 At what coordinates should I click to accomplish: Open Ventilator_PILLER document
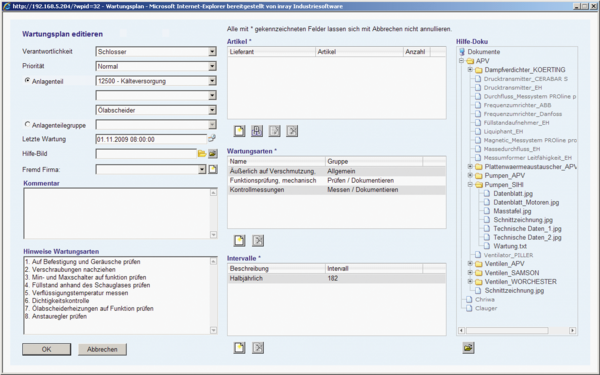[508, 255]
